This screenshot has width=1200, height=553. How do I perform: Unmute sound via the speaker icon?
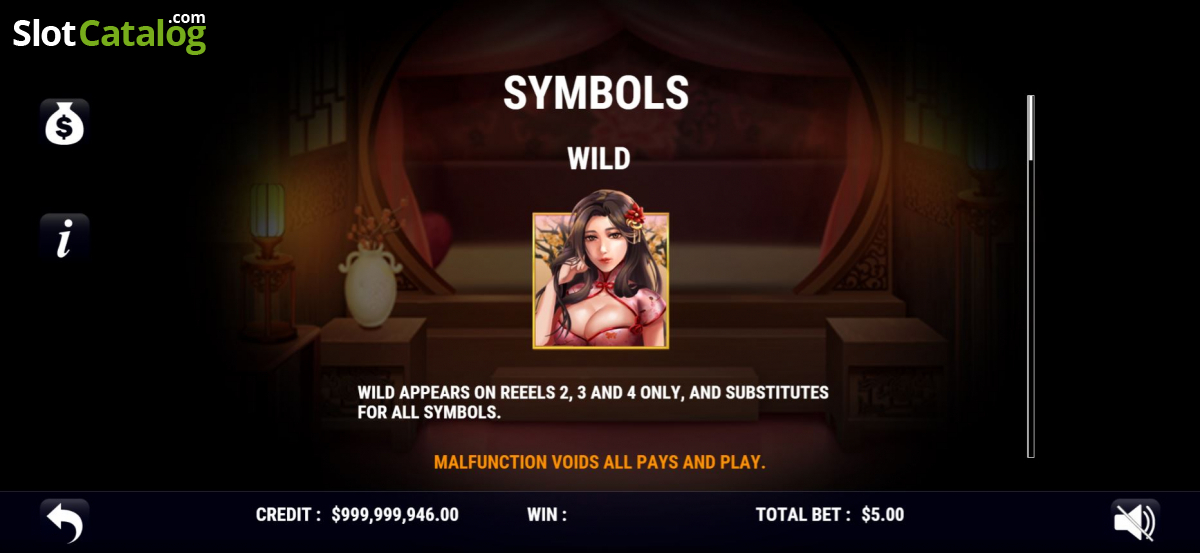click(1135, 521)
